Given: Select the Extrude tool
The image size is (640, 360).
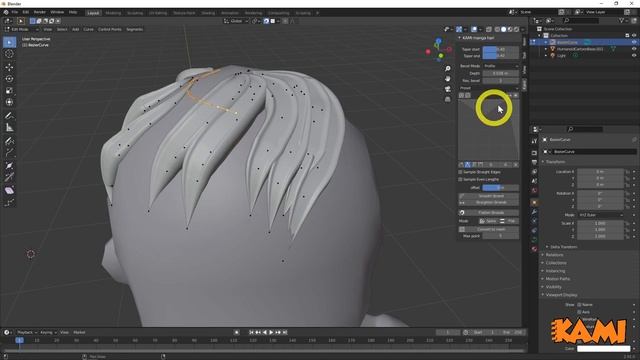Looking at the screenshot, I should [9, 153].
